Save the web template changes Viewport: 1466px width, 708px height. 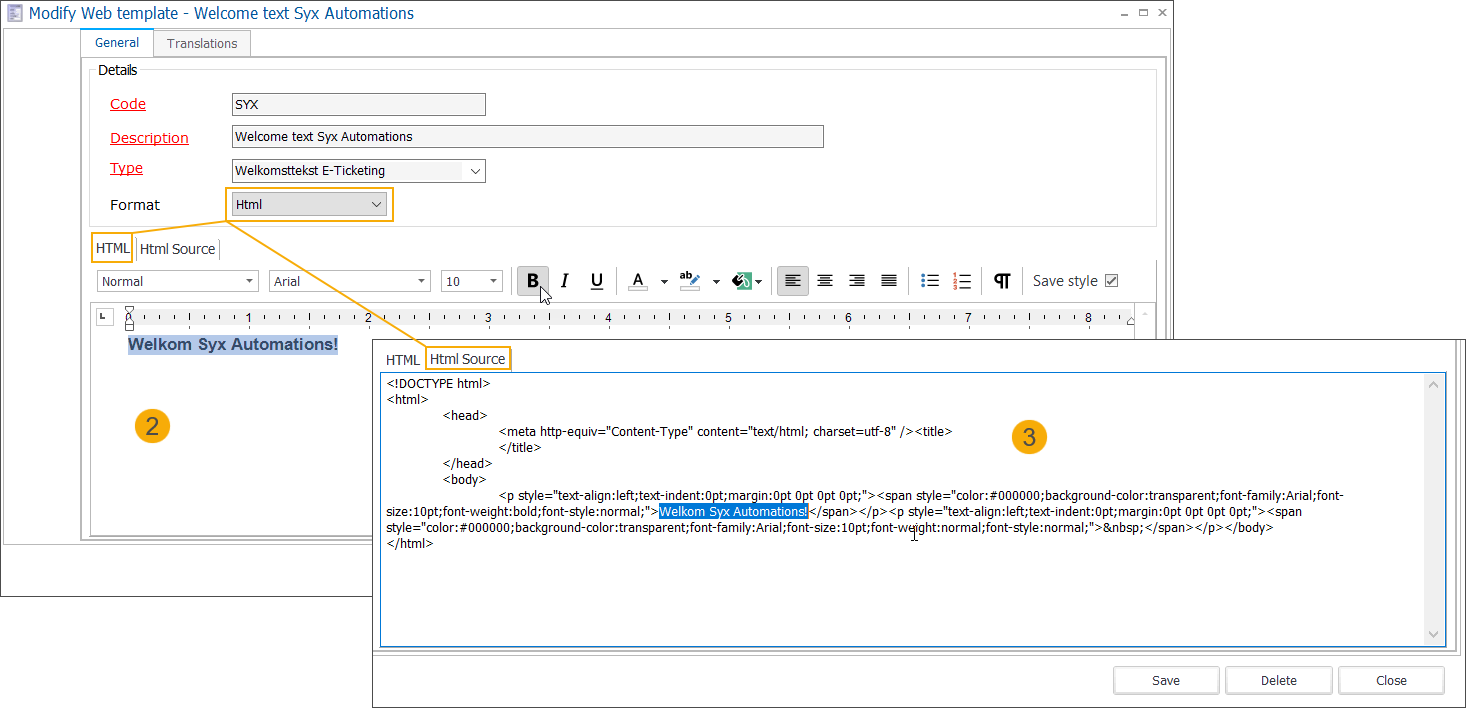point(1165,680)
